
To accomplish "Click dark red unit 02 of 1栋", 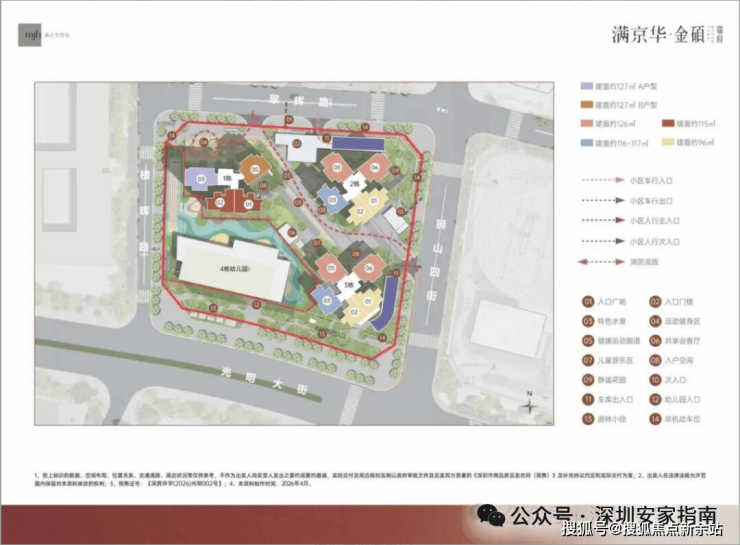I will pyautogui.click(x=220, y=202).
